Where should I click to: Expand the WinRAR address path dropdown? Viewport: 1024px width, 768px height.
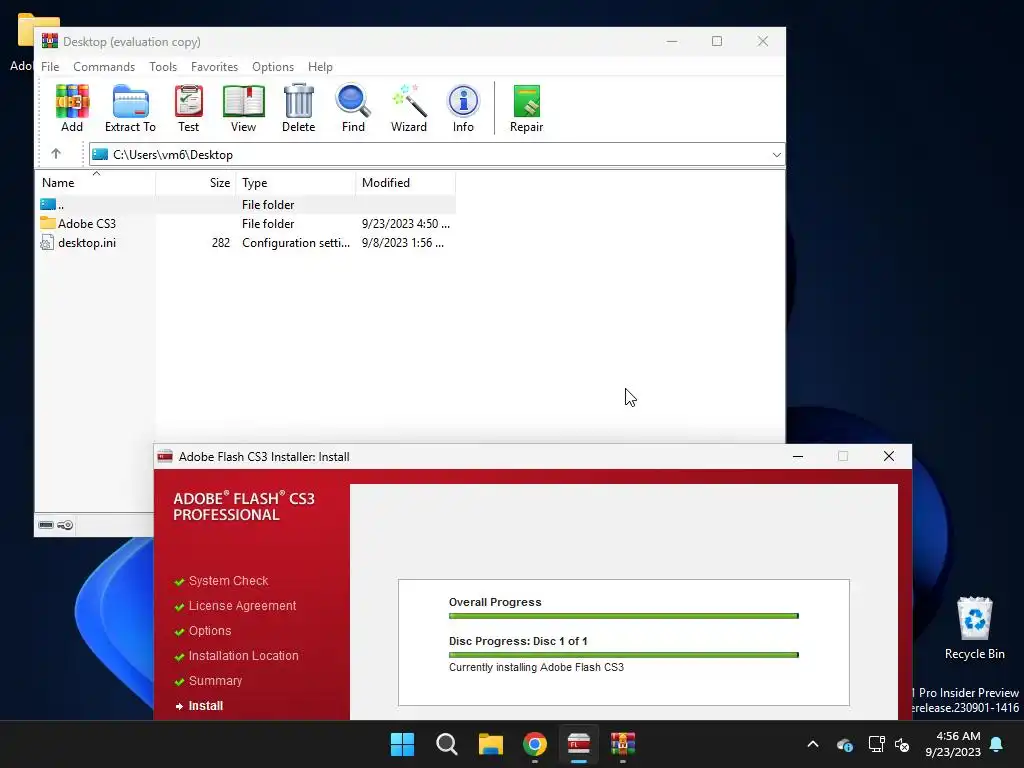point(776,155)
